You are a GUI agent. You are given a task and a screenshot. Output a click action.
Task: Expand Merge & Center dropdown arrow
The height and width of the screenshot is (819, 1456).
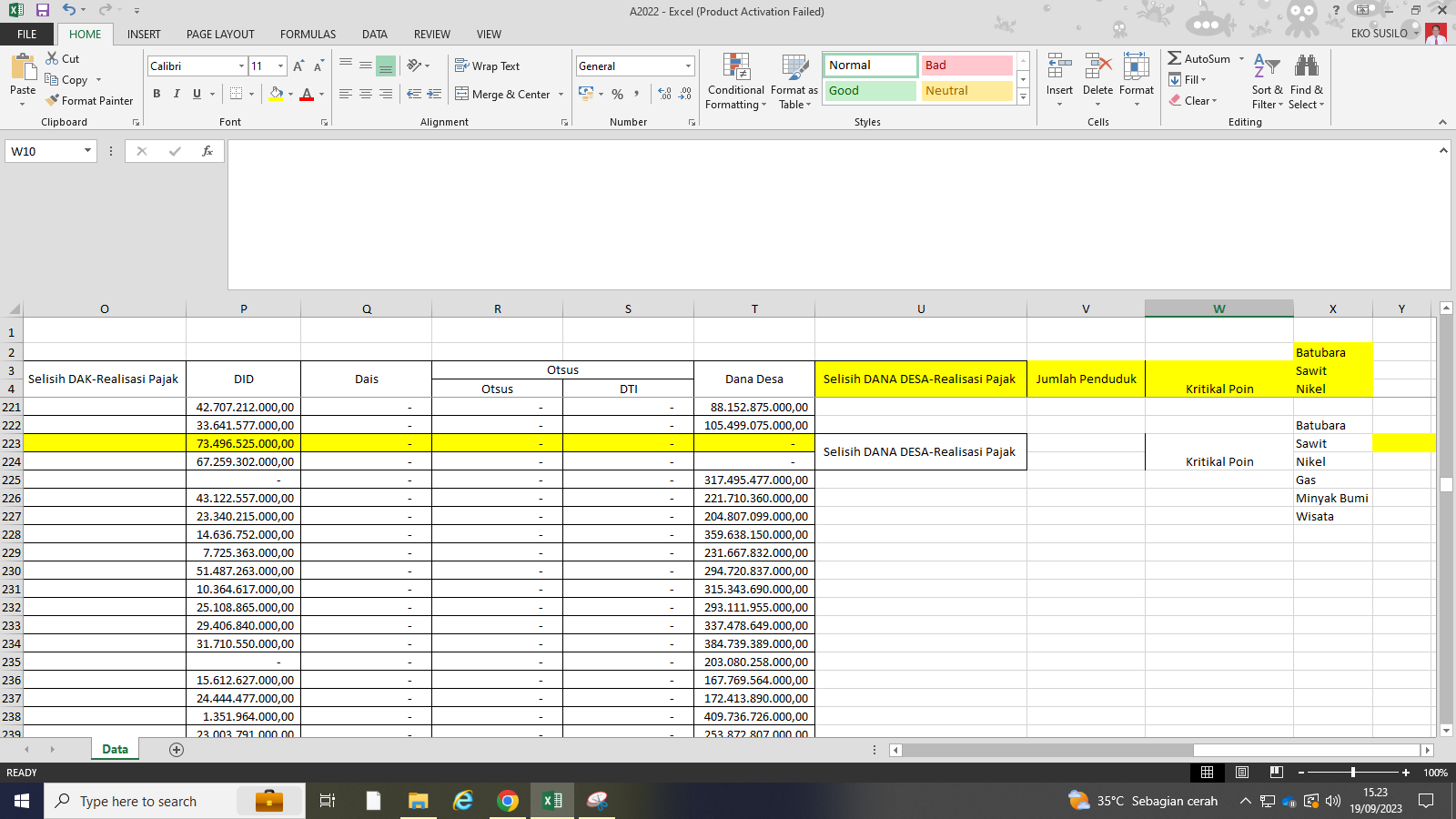tap(561, 94)
